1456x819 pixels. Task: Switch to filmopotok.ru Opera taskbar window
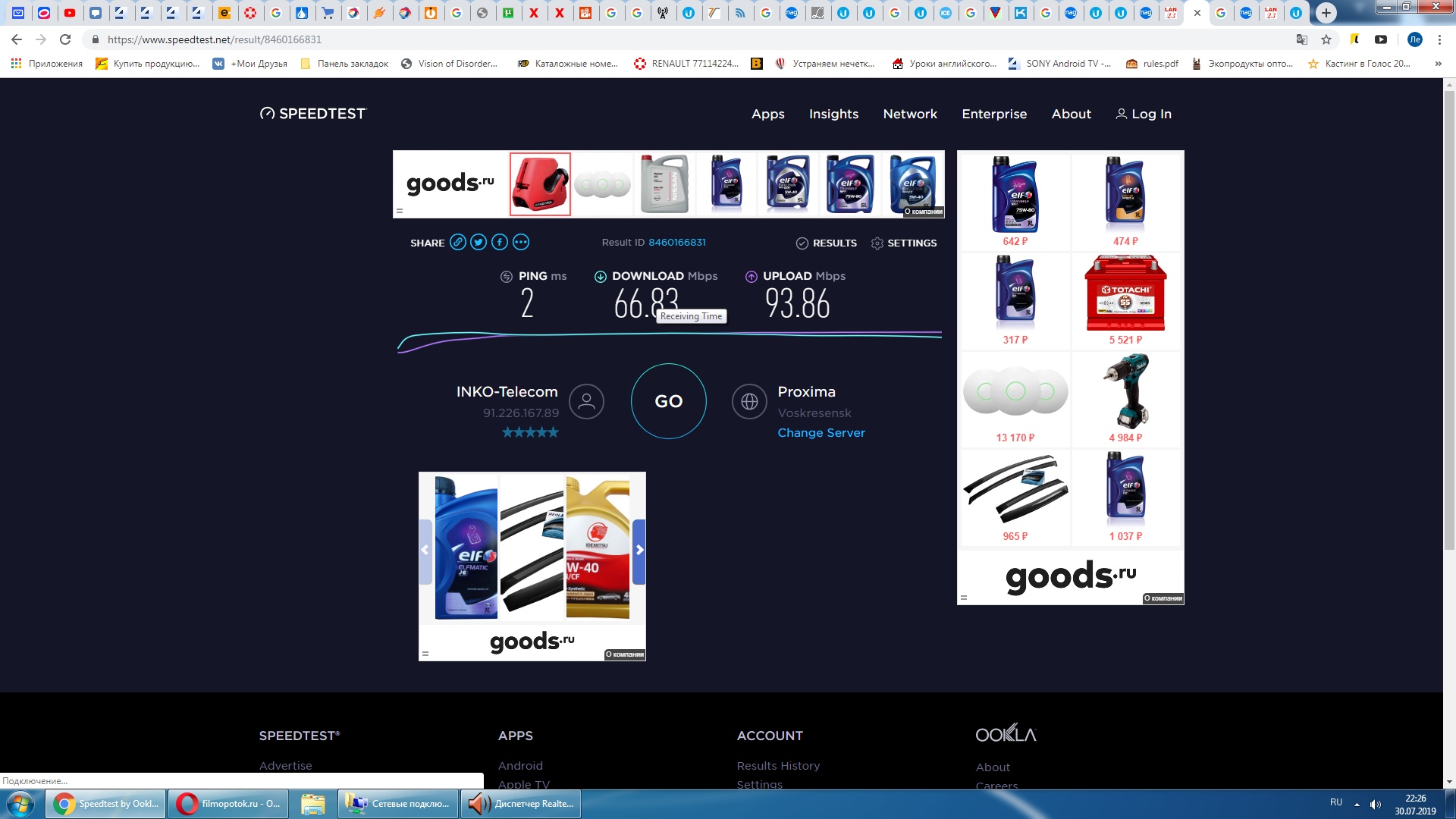coord(230,804)
